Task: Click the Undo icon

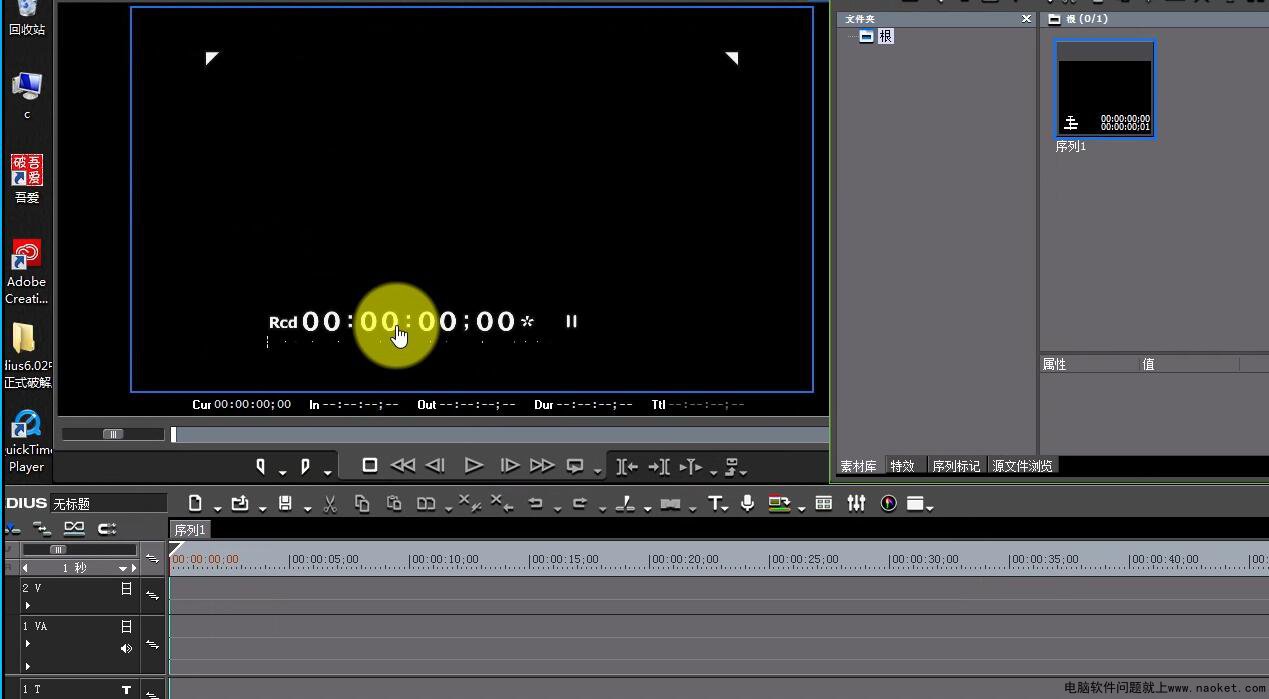Action: [536, 503]
